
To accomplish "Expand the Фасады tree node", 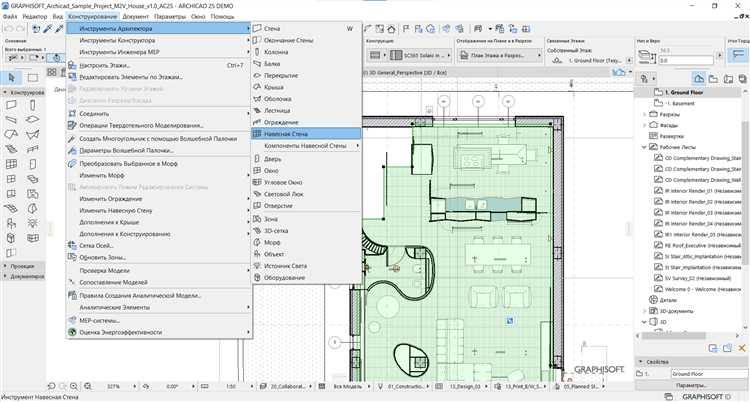I will pos(644,125).
